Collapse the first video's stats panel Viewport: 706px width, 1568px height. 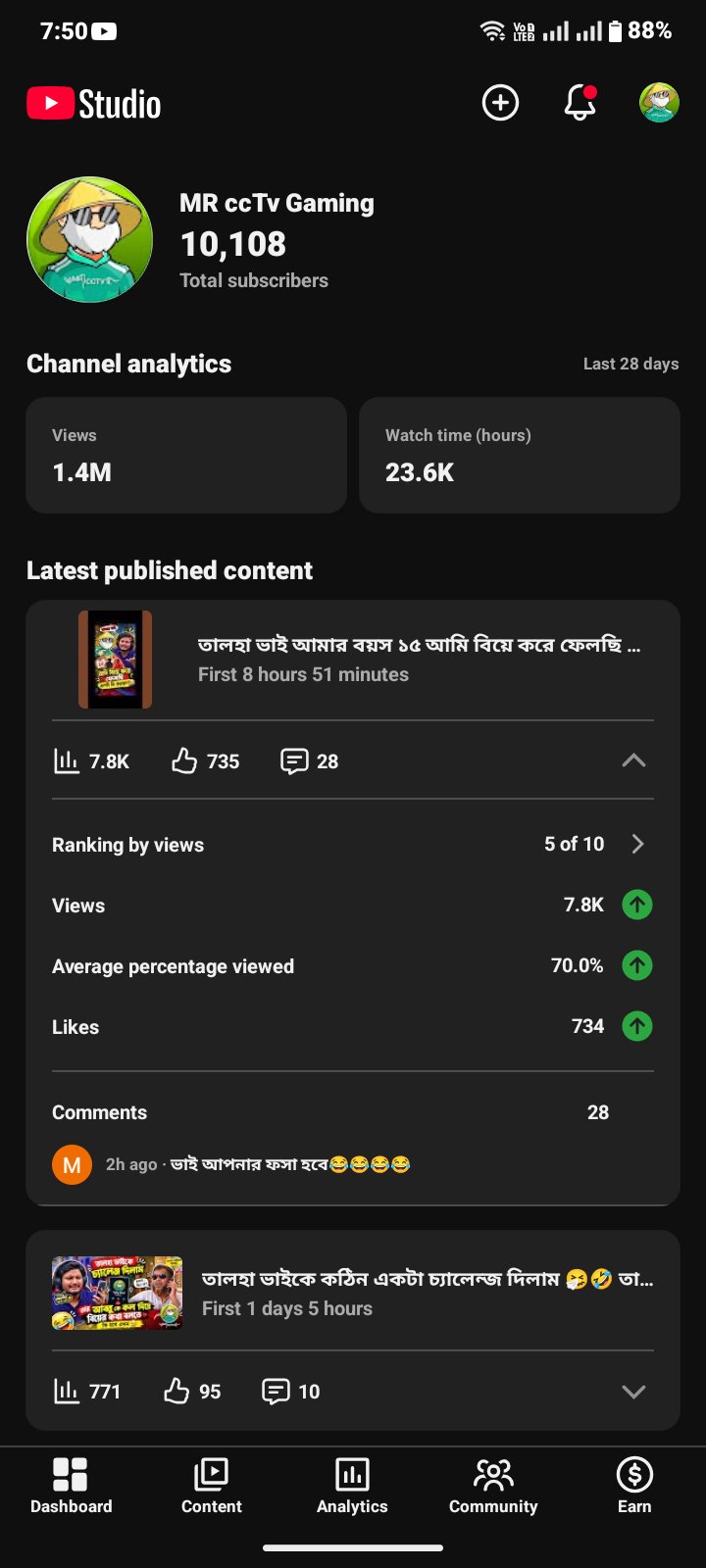pos(633,760)
